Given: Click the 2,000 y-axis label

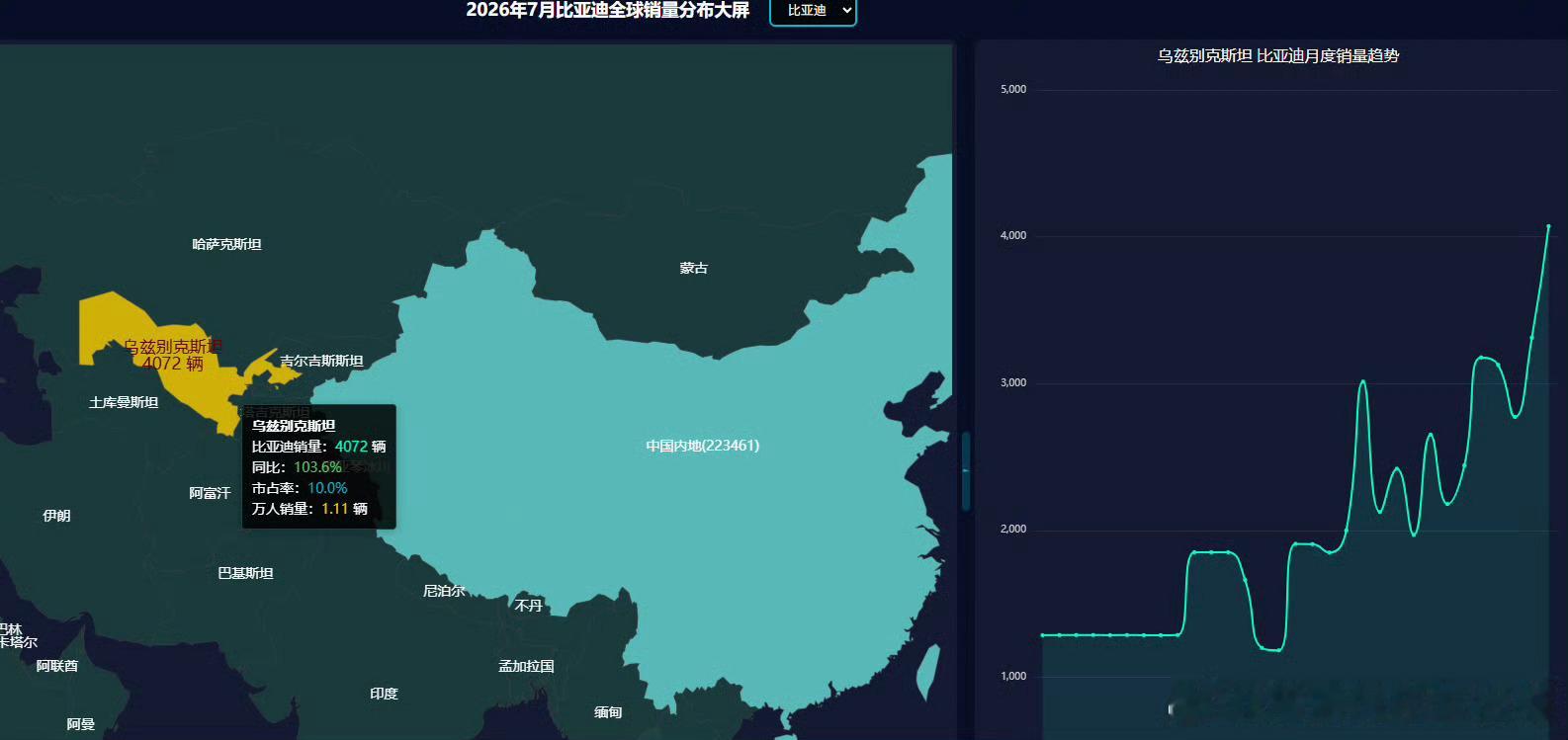Looking at the screenshot, I should coord(1013,529).
